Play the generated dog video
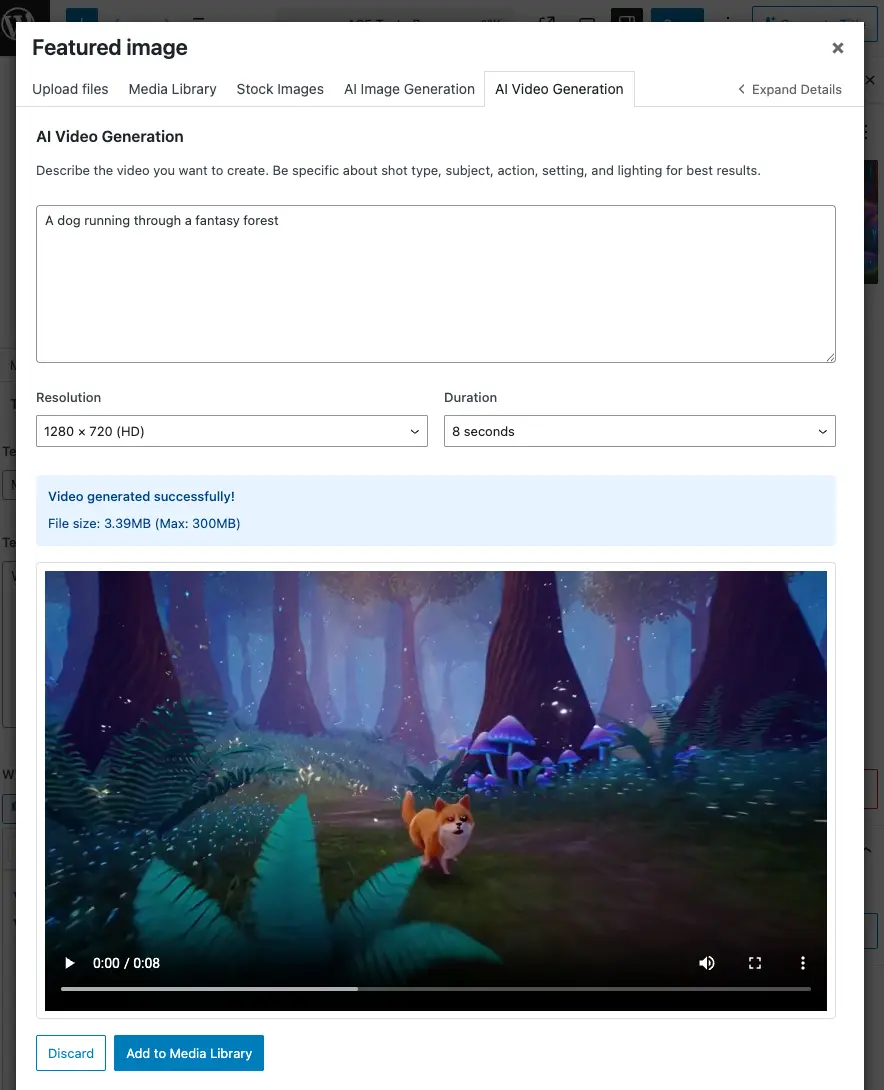Image resolution: width=884 pixels, height=1090 pixels. click(70, 963)
